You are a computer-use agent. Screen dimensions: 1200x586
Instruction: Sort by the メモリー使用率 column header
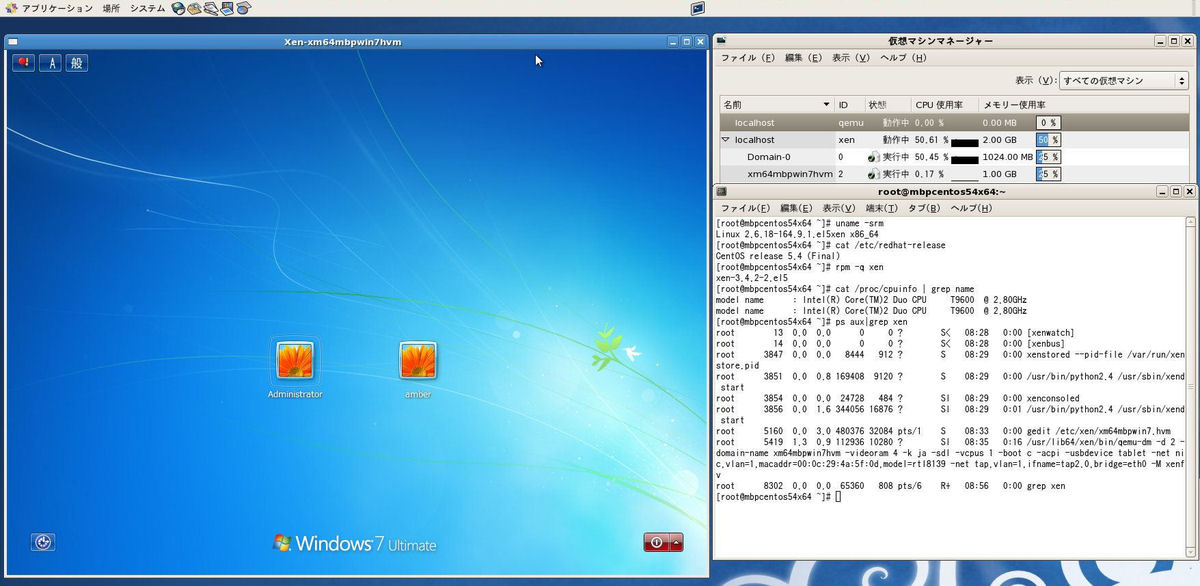coord(1084,105)
